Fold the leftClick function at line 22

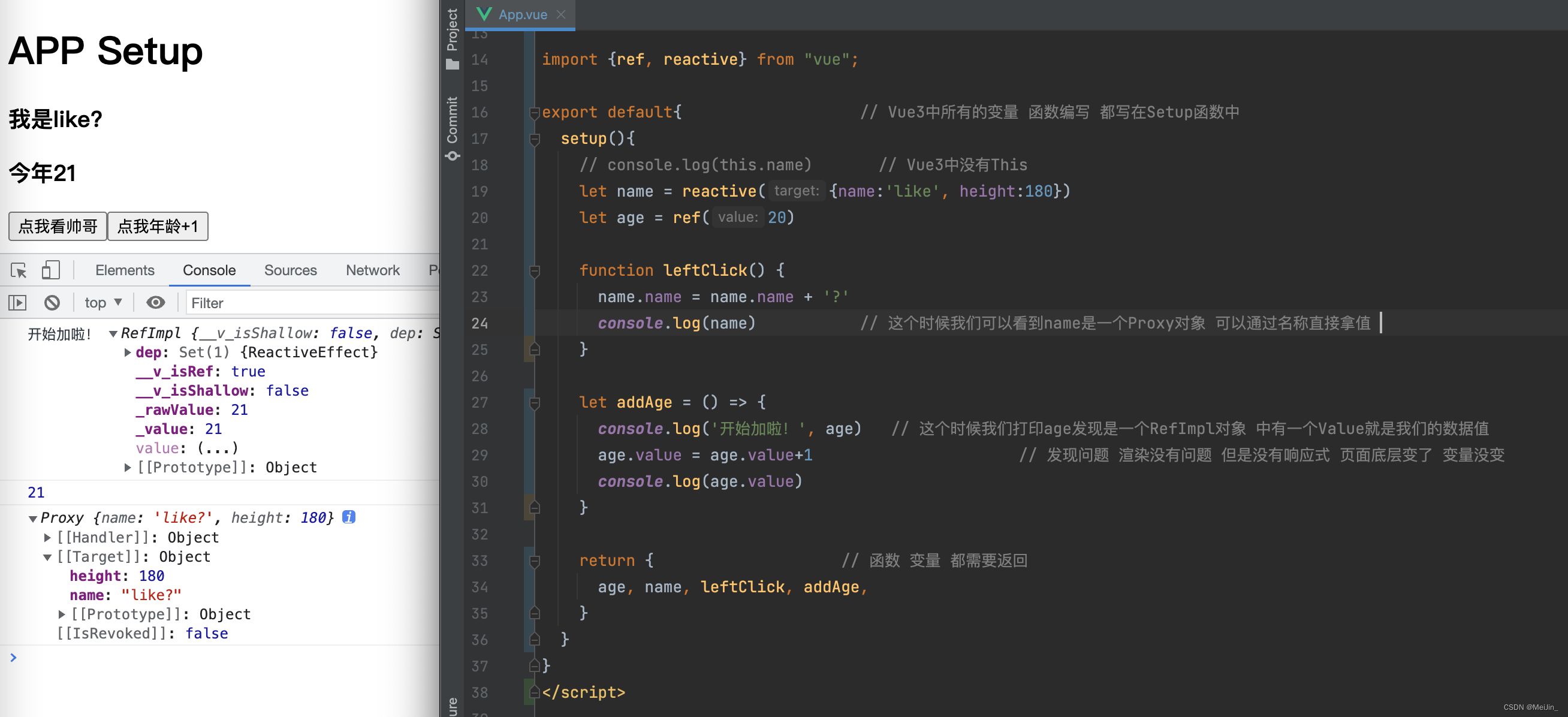coord(535,271)
